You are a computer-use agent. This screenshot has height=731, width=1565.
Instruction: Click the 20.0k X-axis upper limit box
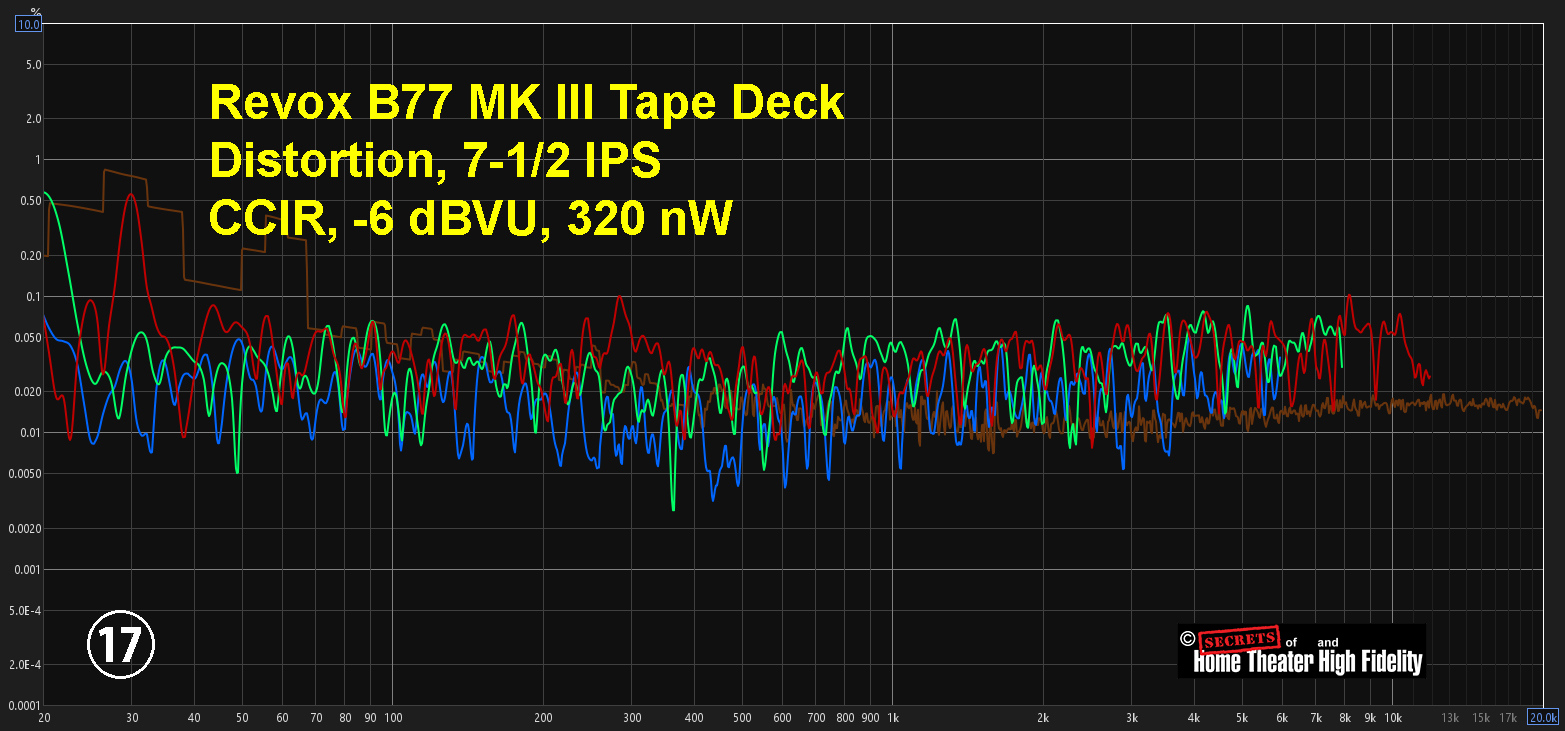pos(1543,717)
